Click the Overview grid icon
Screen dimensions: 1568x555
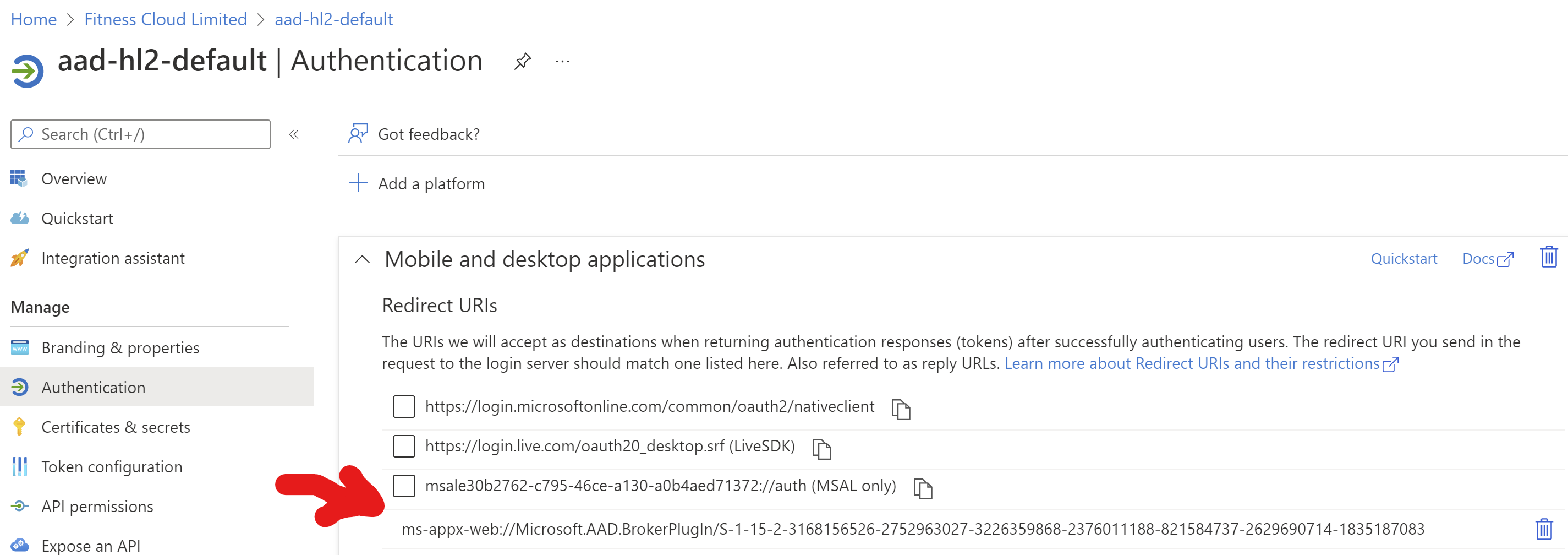click(19, 178)
